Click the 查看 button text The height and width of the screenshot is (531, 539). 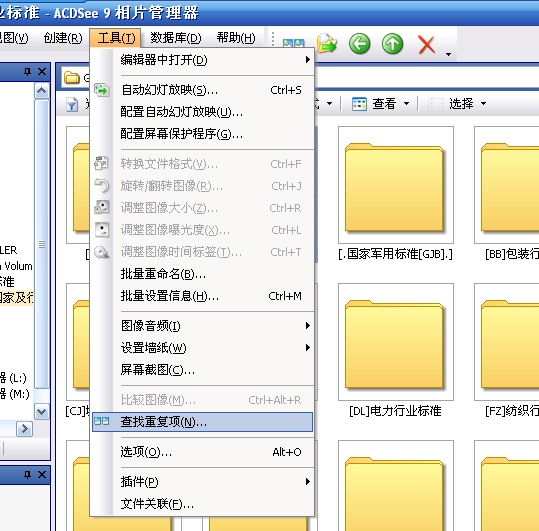tap(384, 104)
